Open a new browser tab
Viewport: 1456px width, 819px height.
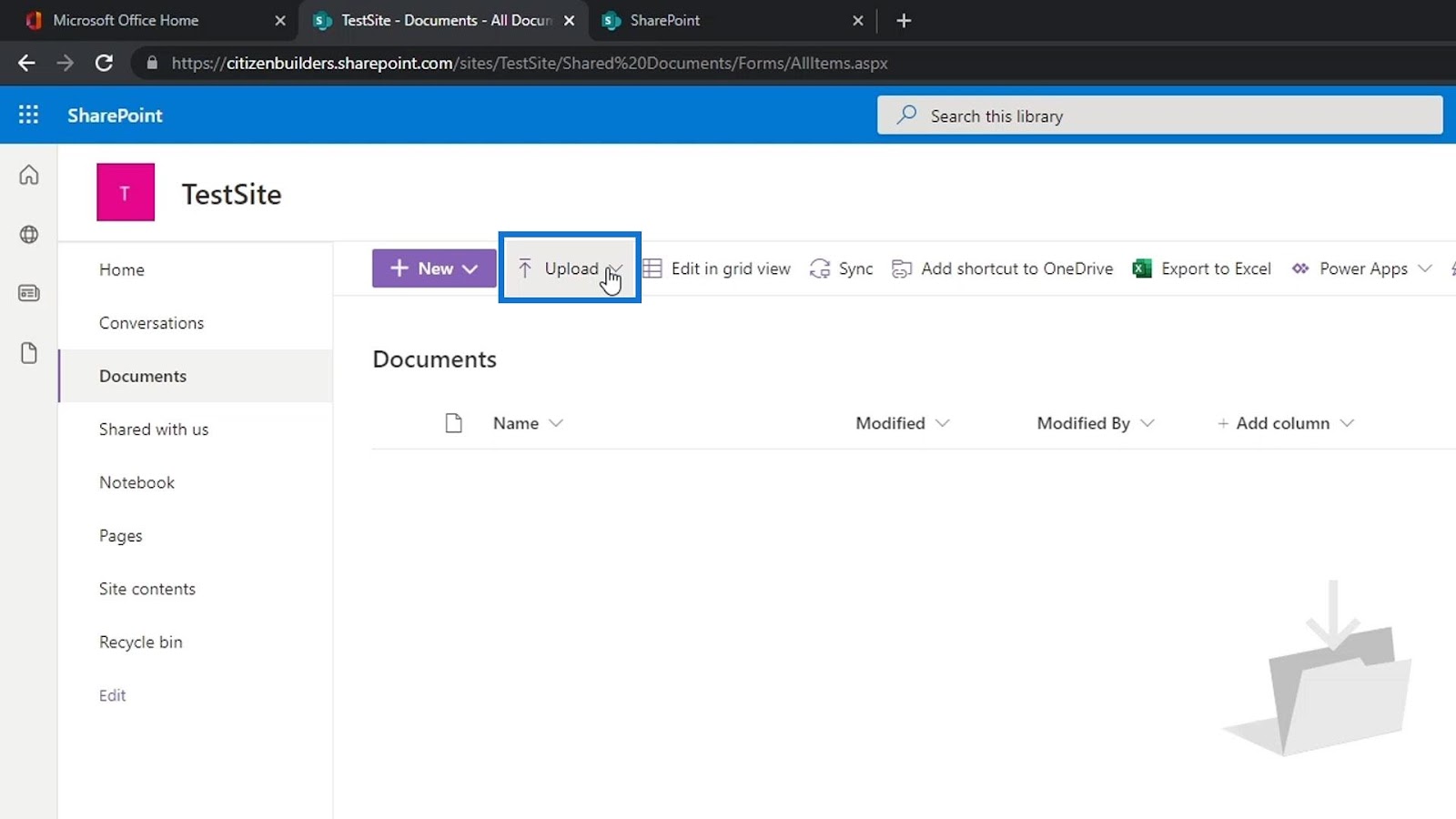(904, 20)
